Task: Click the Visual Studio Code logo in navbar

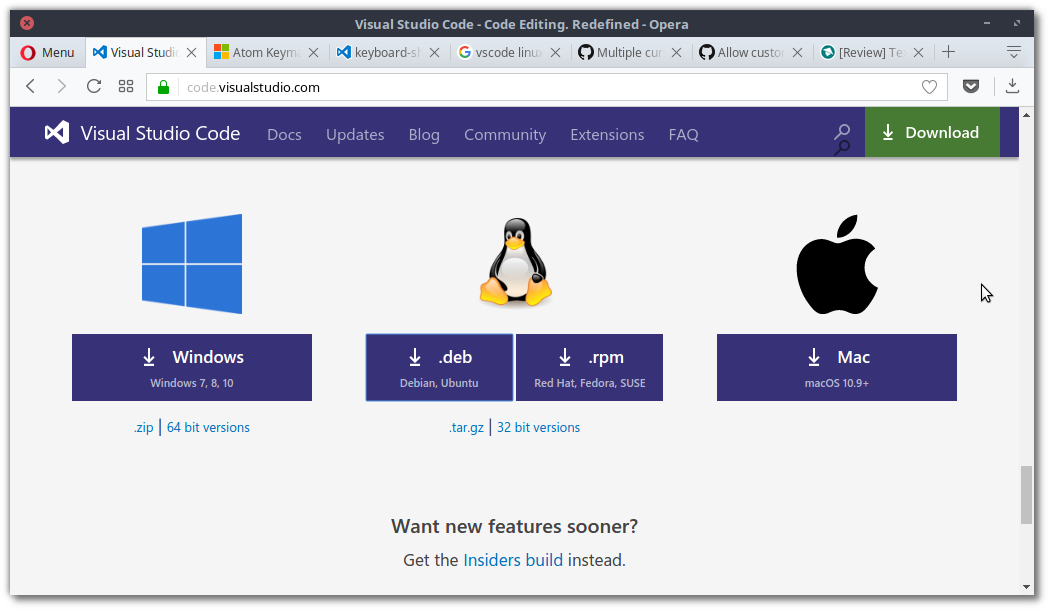Action: 55,132
